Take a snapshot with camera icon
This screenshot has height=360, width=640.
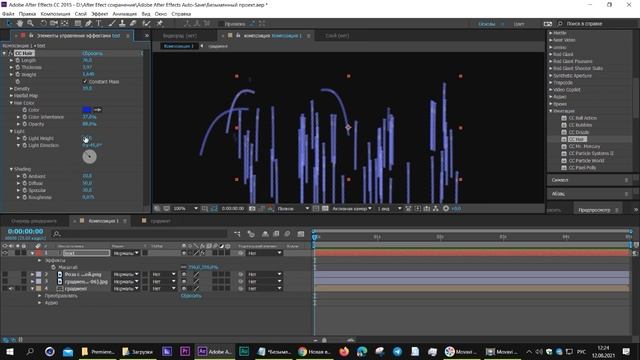tap(252, 209)
